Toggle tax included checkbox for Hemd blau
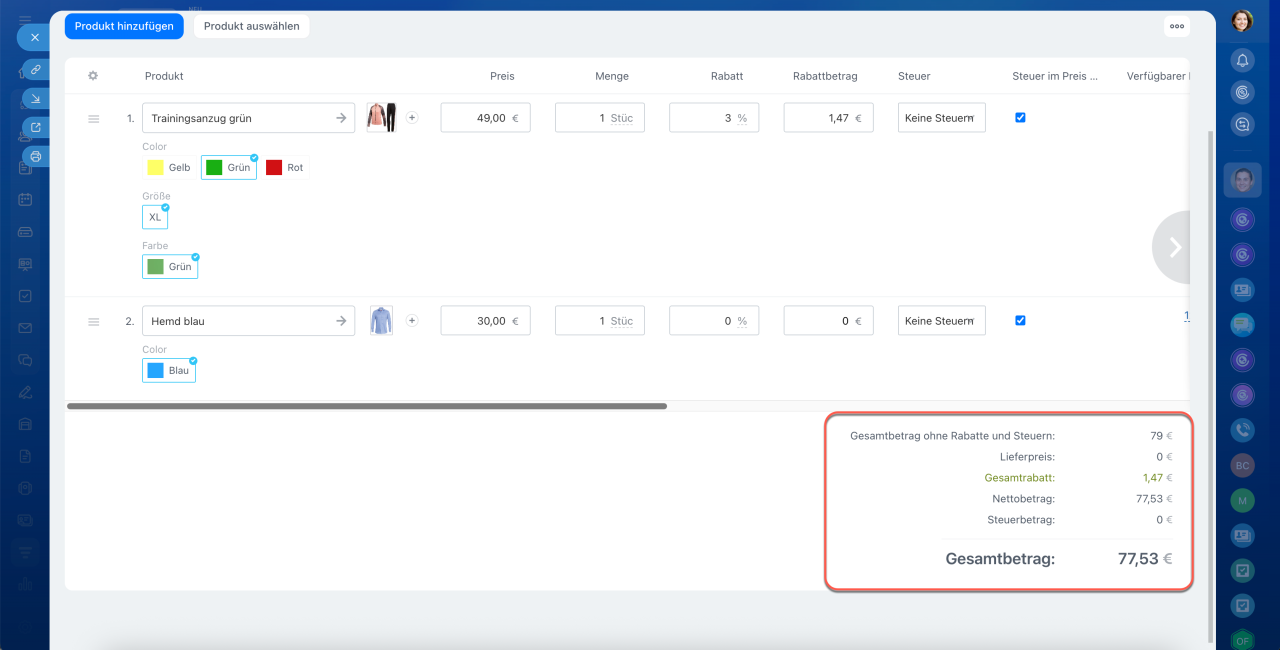Image resolution: width=1280 pixels, height=650 pixels. [1020, 321]
